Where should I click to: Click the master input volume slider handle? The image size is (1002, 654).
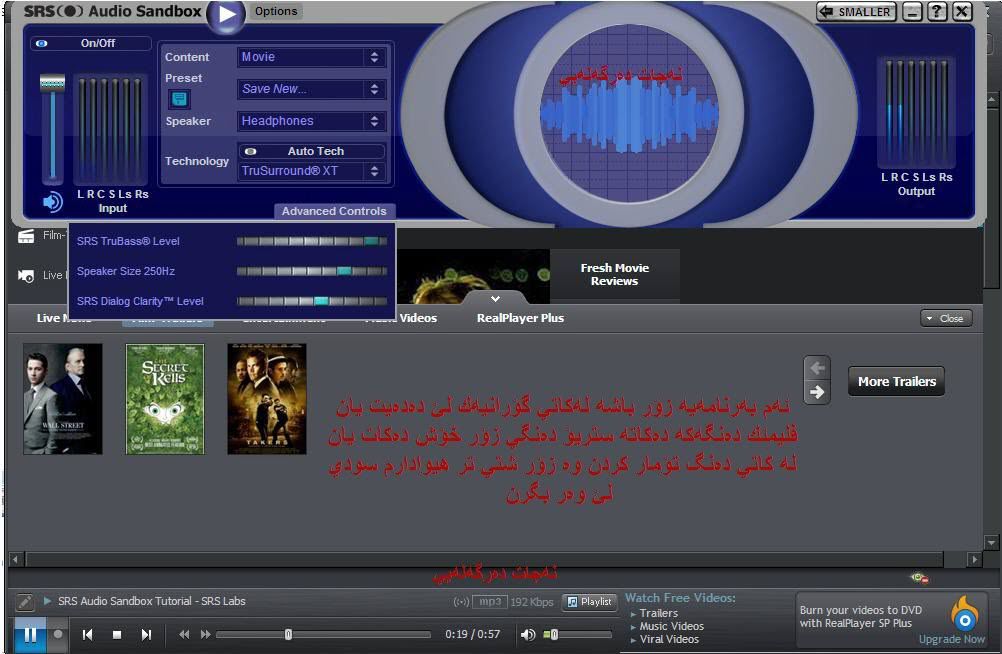(52, 83)
